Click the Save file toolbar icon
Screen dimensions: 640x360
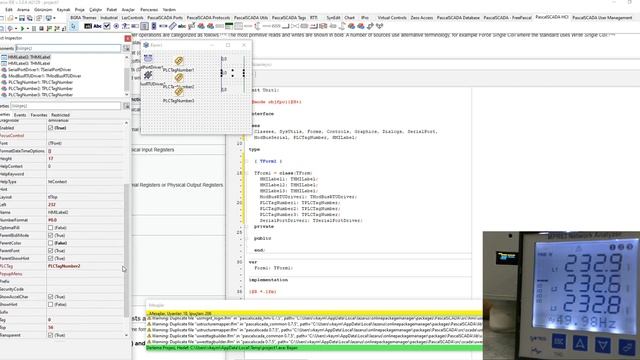22,18
